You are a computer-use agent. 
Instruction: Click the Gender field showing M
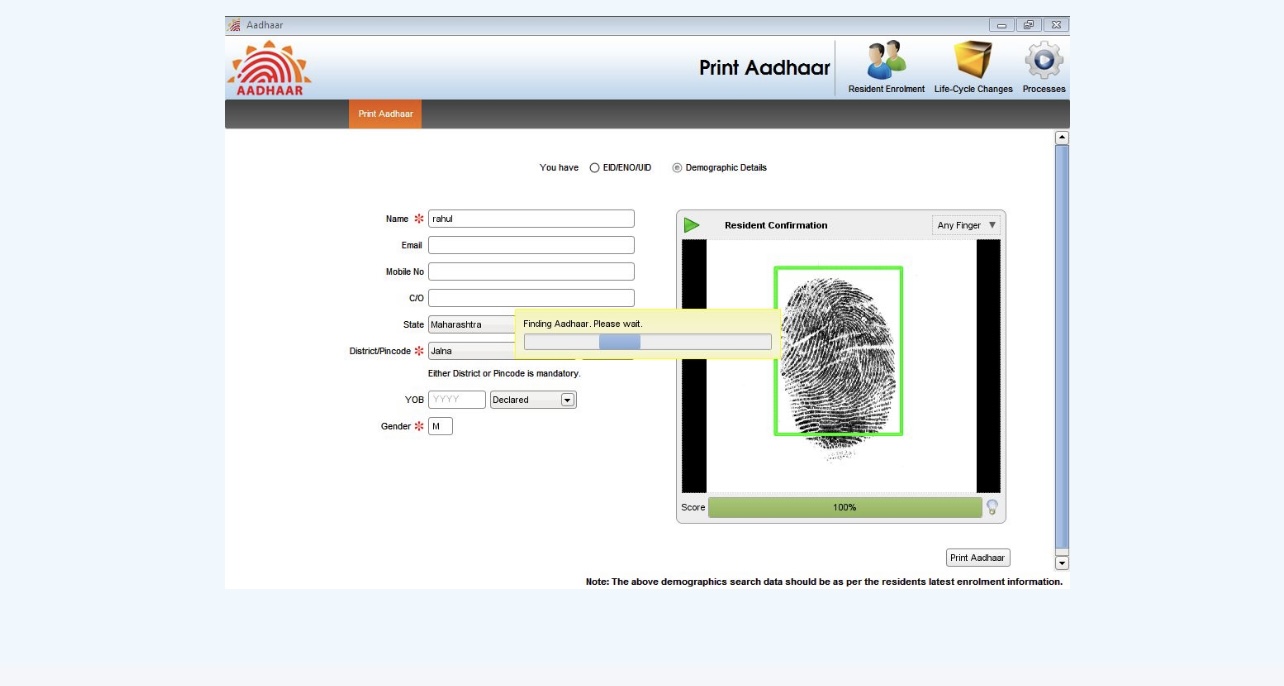[440, 426]
